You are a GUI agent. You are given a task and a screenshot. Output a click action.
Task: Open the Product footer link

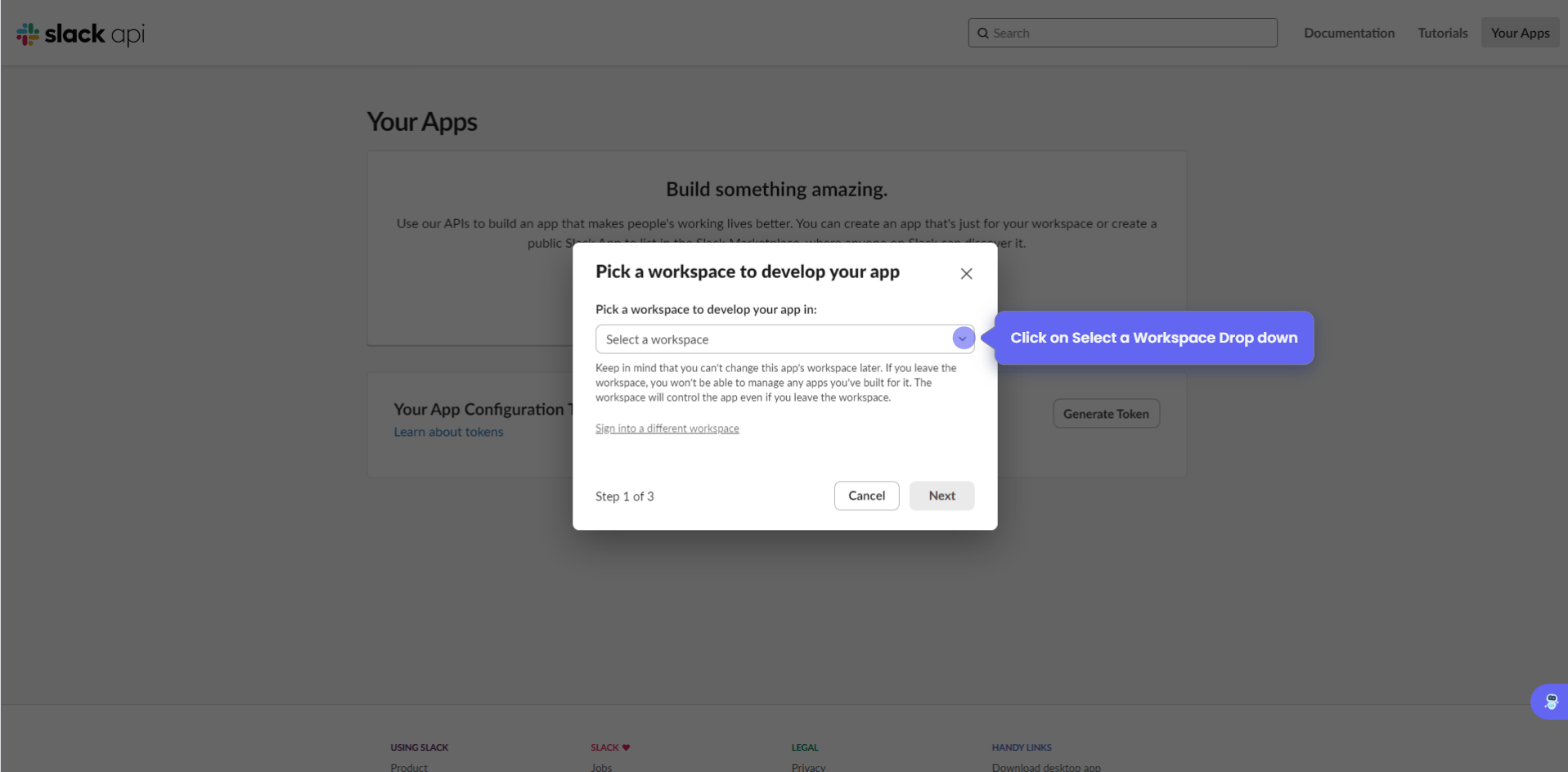coord(409,767)
